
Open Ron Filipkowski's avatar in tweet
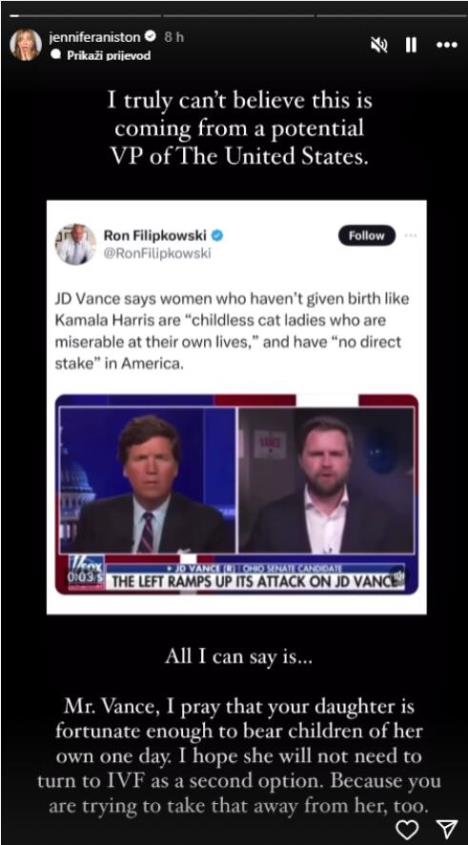tap(75, 244)
